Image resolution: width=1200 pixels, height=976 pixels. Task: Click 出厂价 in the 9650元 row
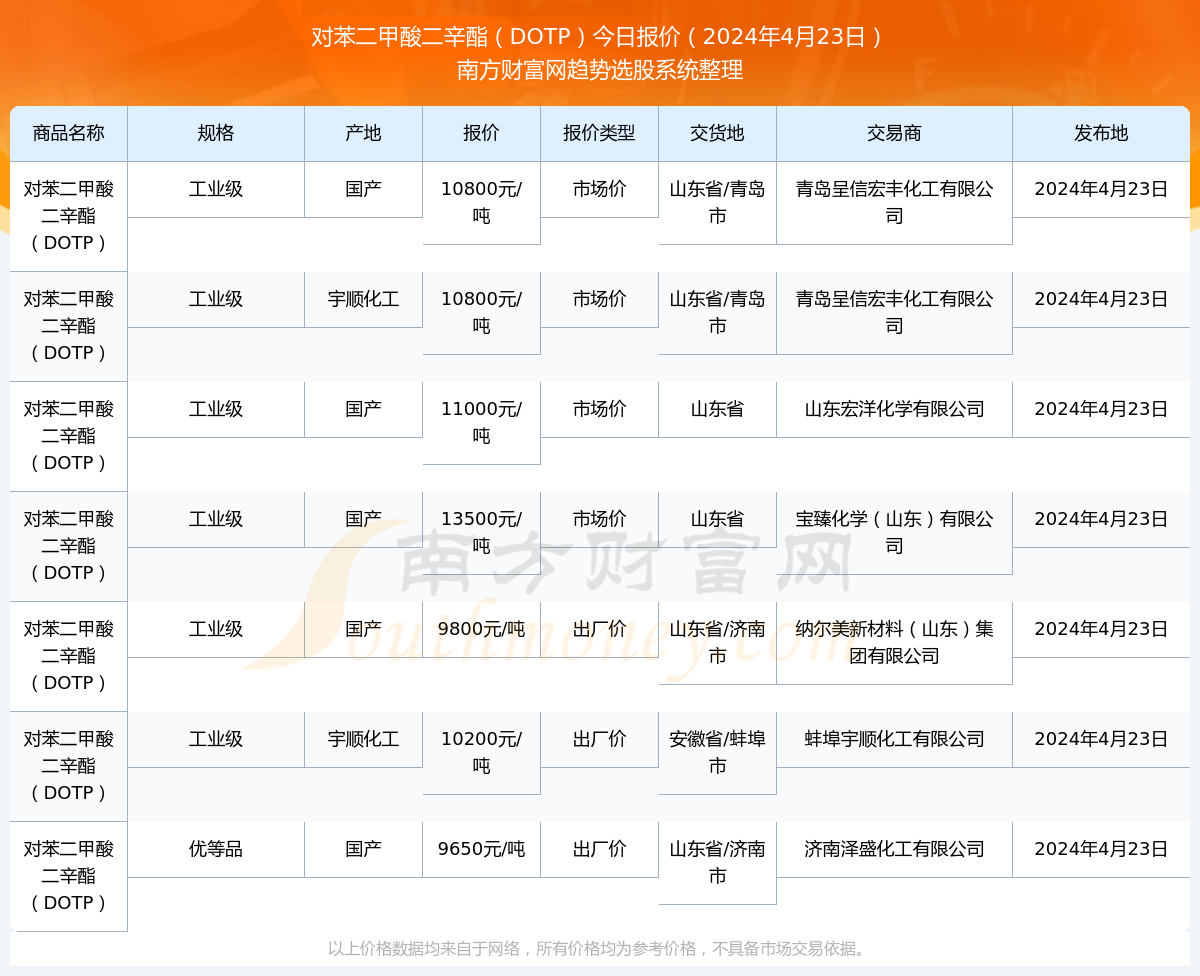(599, 849)
